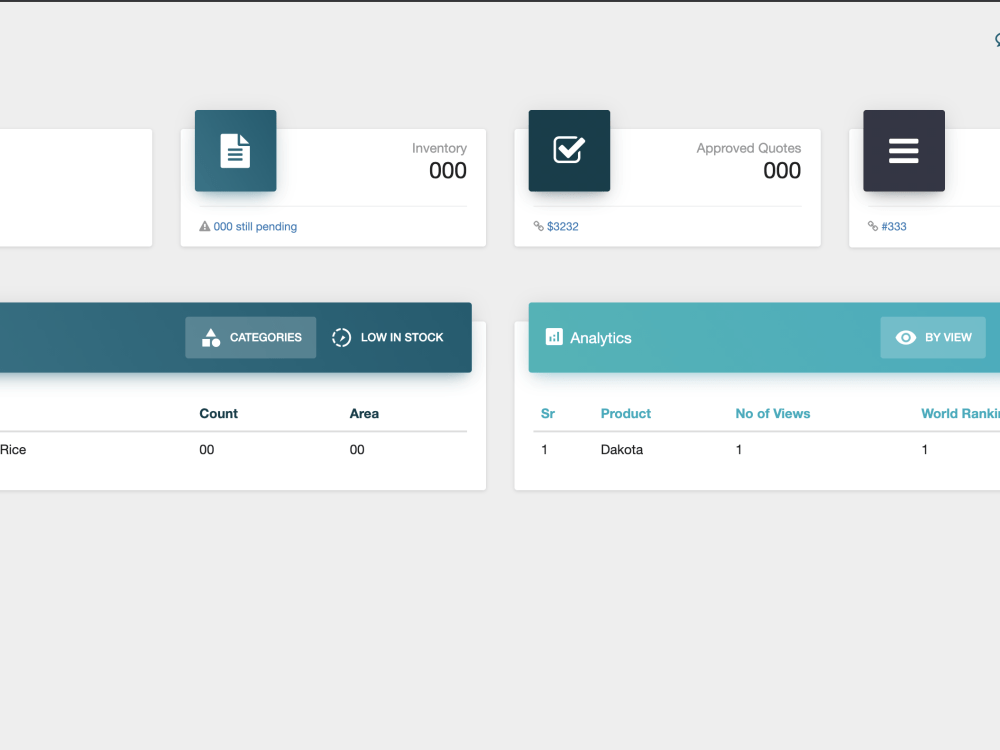
Task: Click the Product column header
Action: [x=626, y=413]
